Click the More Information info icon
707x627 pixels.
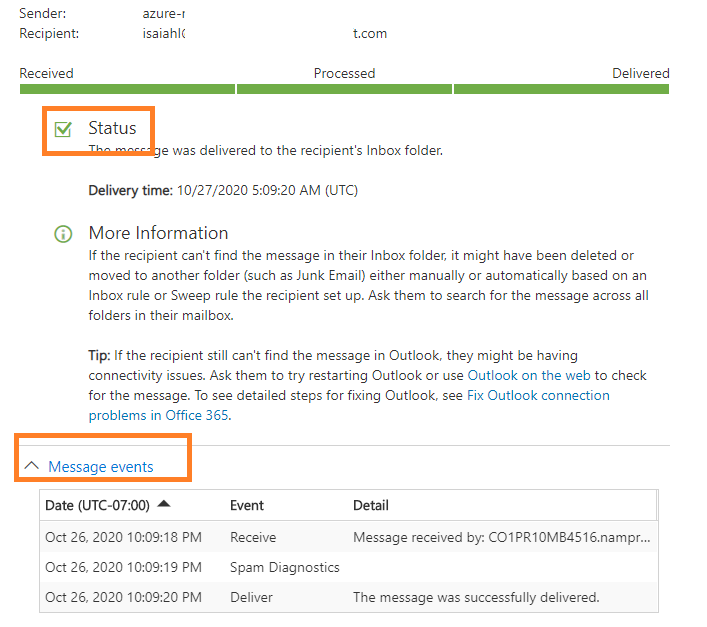coord(63,234)
